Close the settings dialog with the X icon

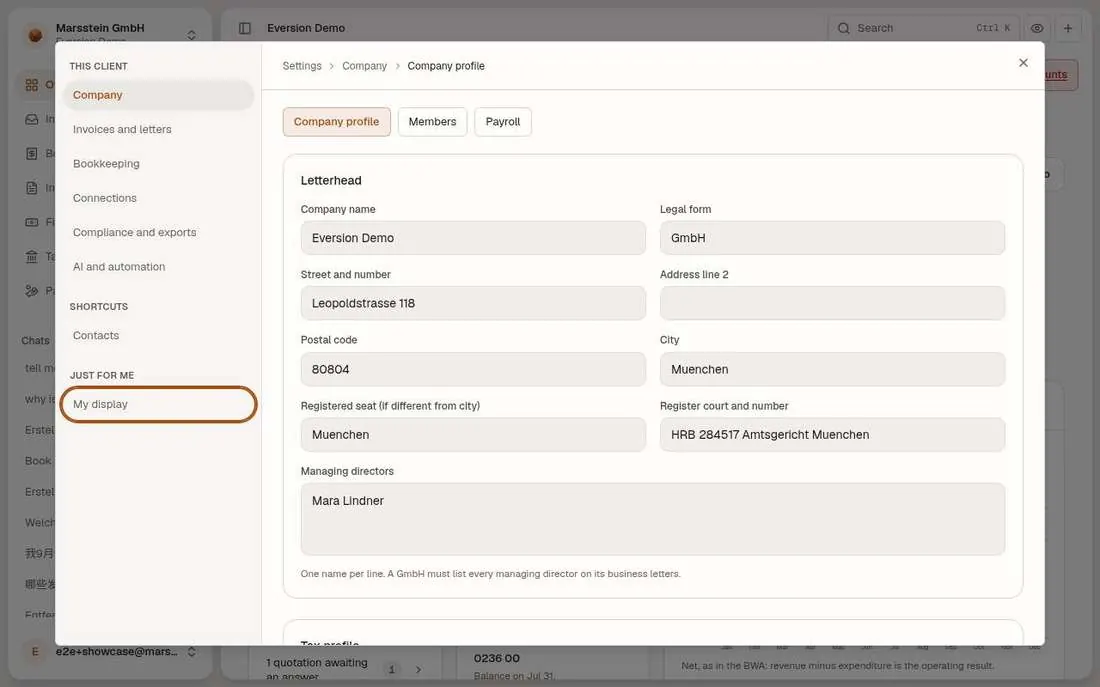click(x=1023, y=63)
